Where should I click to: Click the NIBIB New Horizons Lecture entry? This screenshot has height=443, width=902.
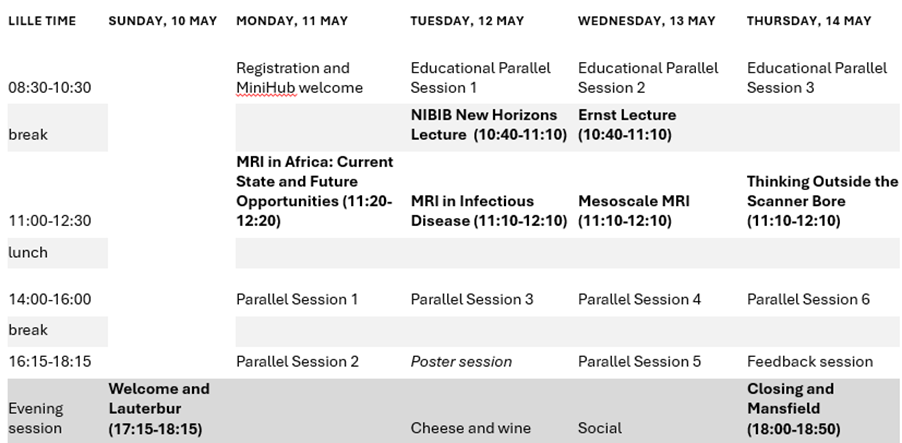pos(484,125)
